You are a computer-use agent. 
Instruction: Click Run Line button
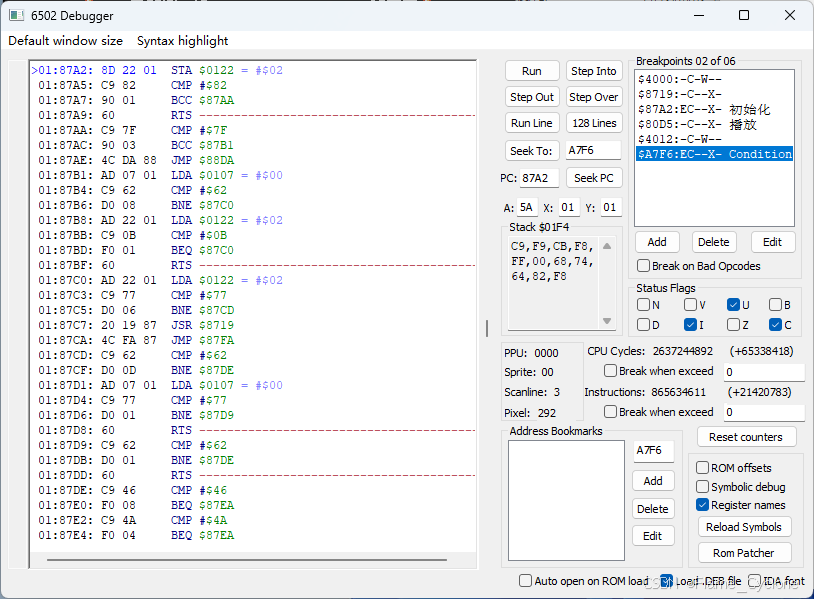[532, 123]
